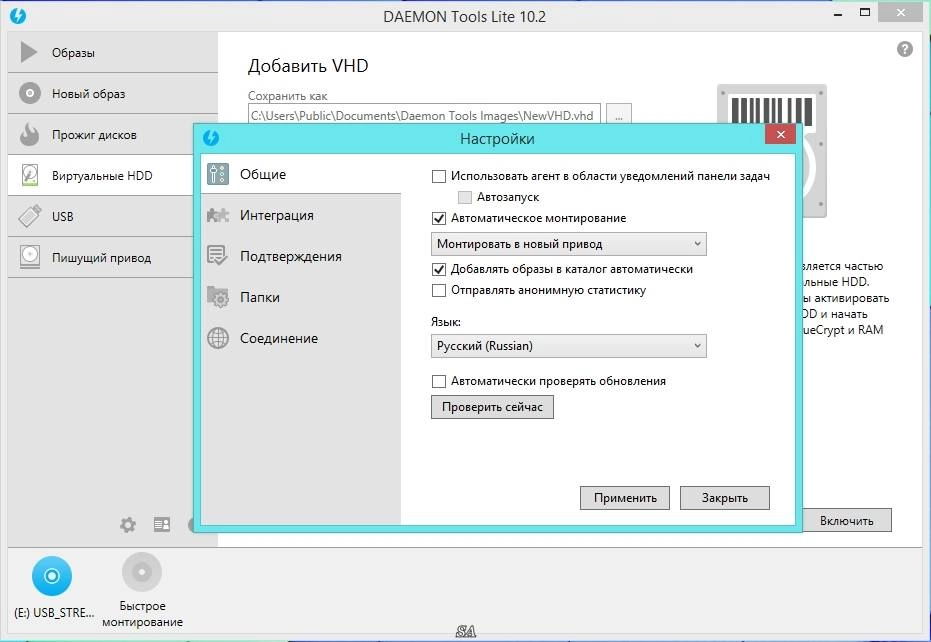Click the Папки folder gear icon
The image size is (931, 642).
click(x=218, y=297)
